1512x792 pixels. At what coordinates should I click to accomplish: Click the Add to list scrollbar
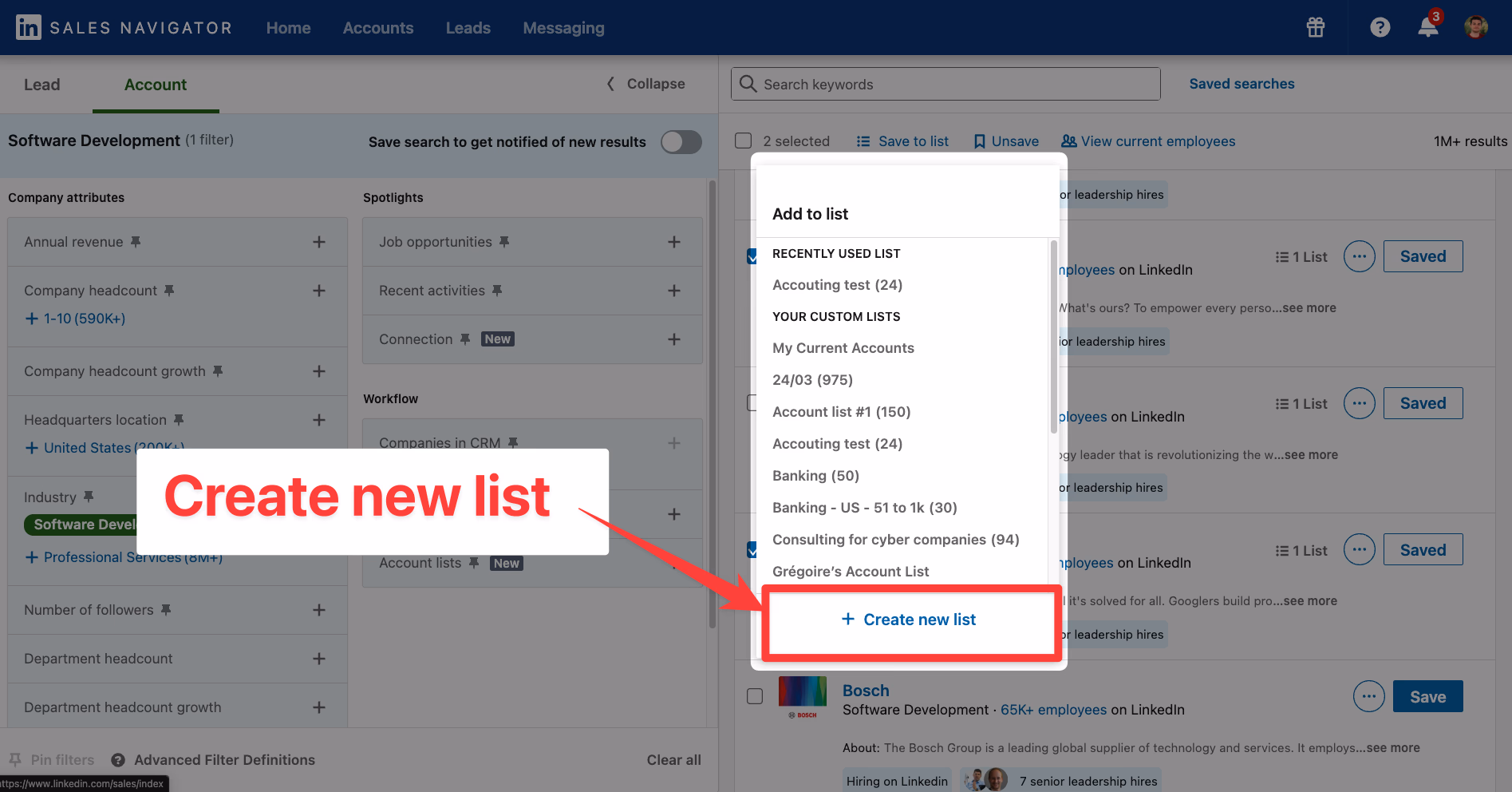(1054, 337)
